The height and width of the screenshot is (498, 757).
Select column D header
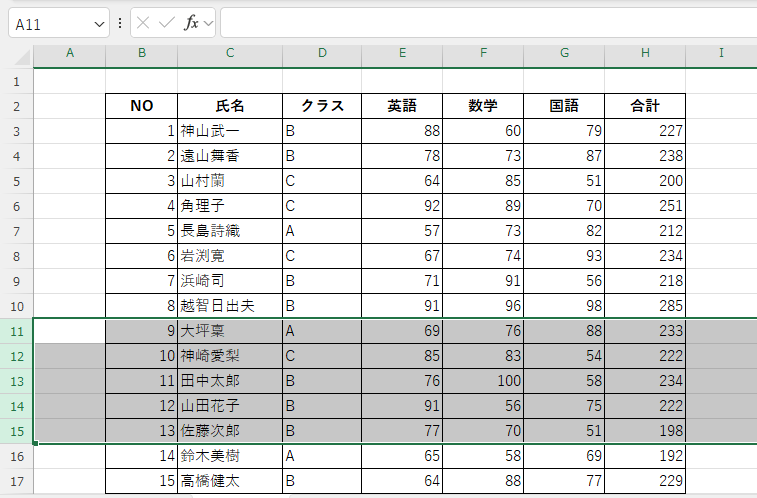point(322,53)
